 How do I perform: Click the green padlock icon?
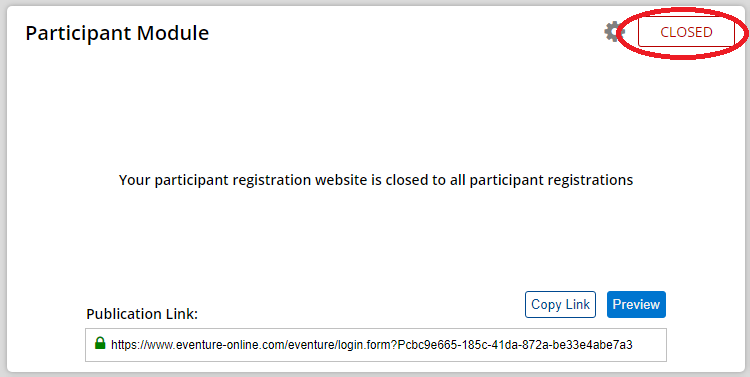coord(100,343)
